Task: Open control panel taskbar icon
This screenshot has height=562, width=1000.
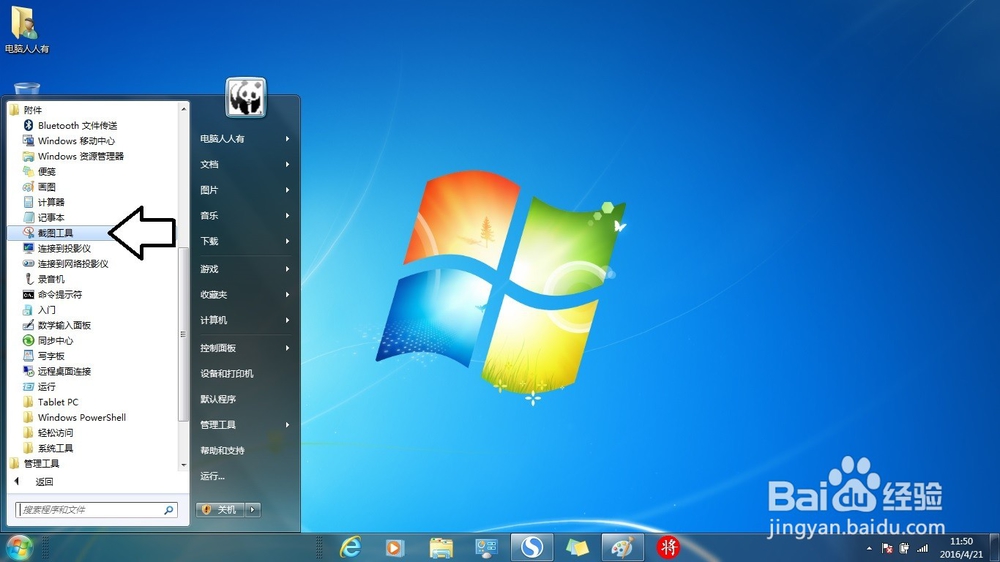Action: pyautogui.click(x=487, y=547)
